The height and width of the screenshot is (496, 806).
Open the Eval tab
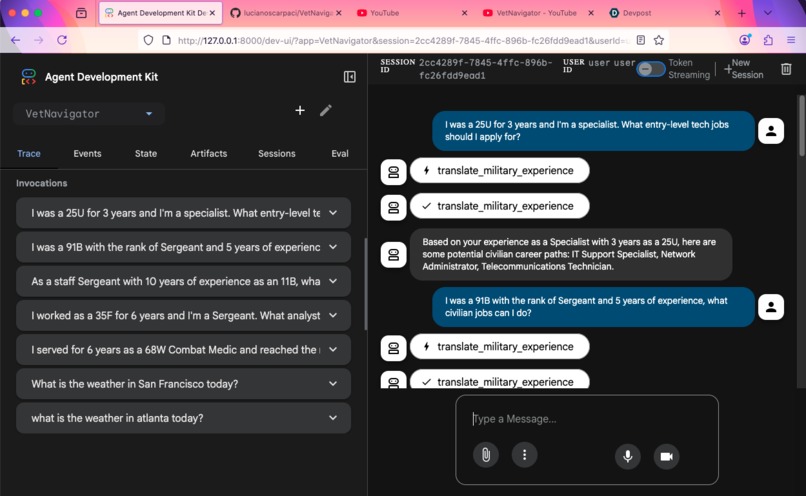coord(340,154)
